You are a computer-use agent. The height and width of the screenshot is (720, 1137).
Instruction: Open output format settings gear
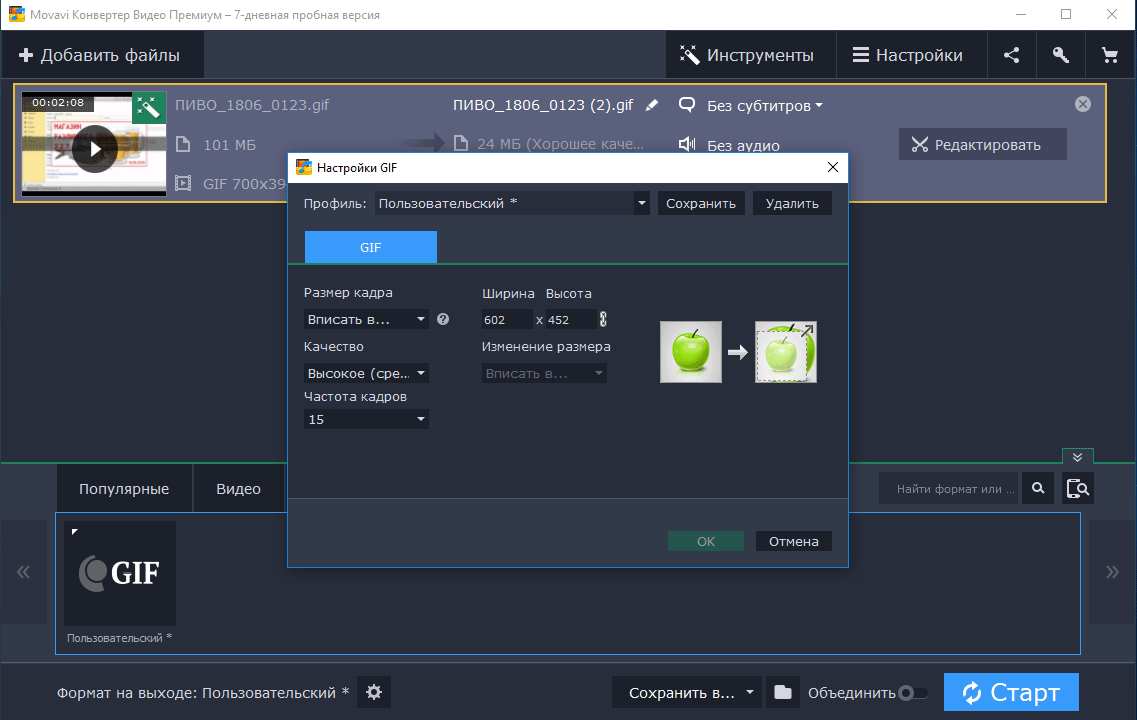point(374,692)
